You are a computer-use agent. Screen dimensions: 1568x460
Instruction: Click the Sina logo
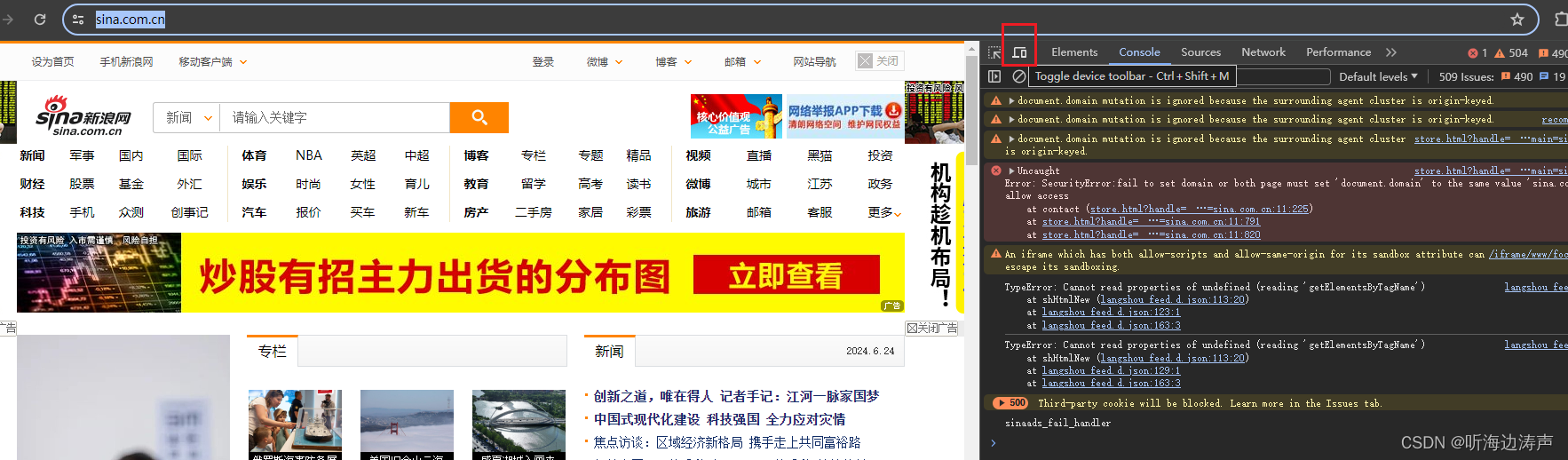(83, 117)
